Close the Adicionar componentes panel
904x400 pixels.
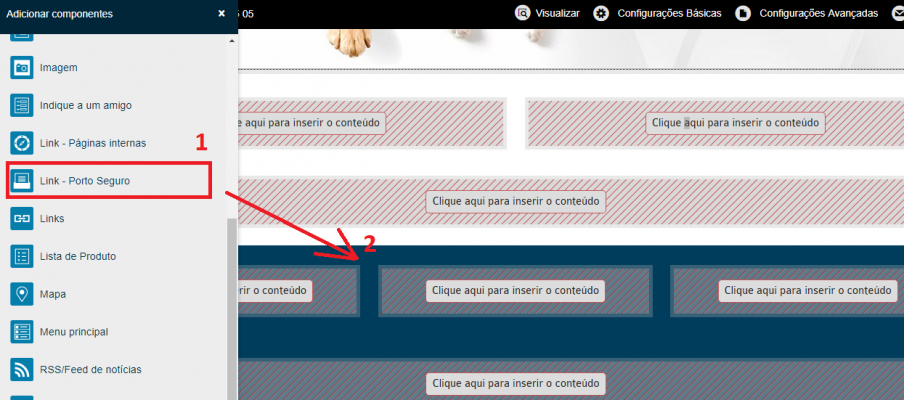(221, 13)
